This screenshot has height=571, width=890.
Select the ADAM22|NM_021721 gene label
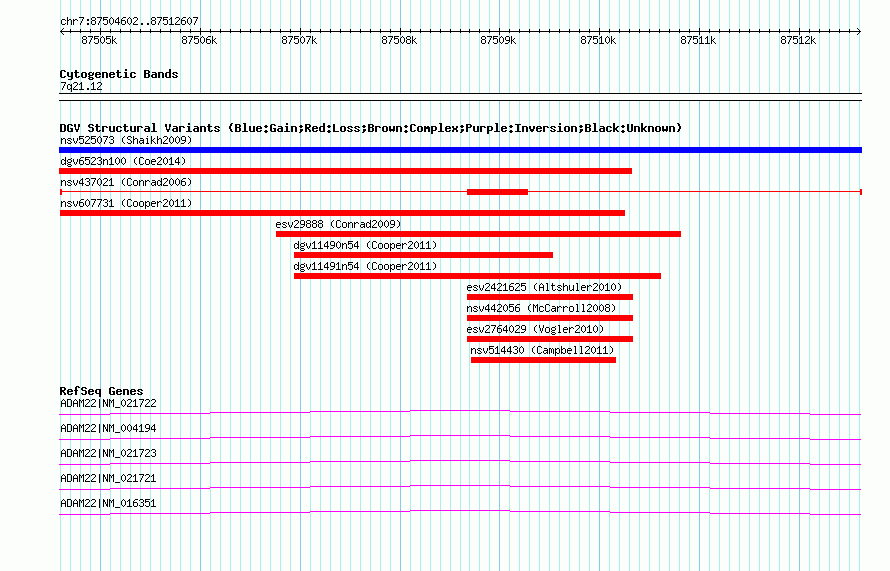pyautogui.click(x=108, y=478)
